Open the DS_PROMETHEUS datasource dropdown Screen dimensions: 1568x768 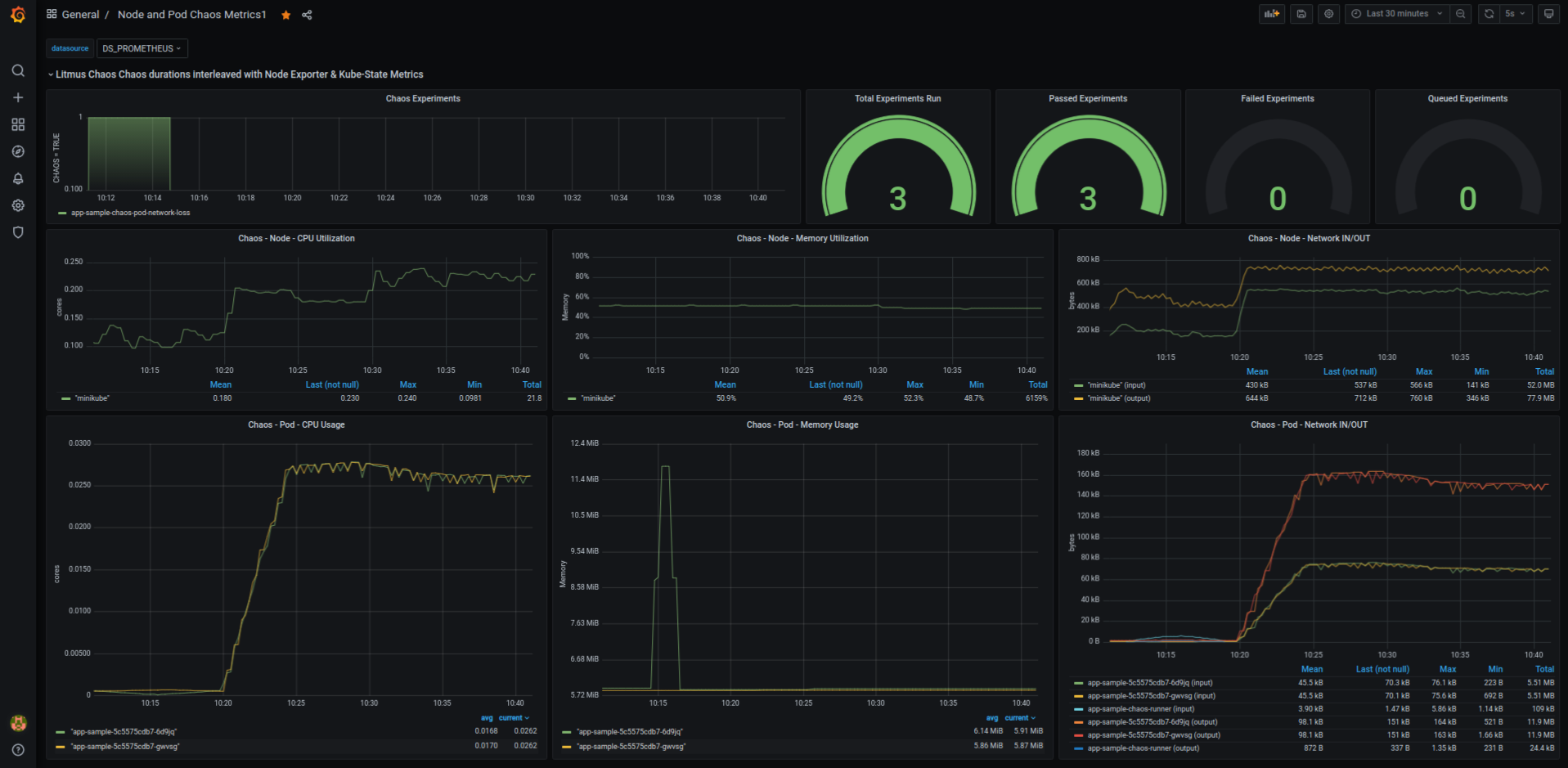[x=142, y=48]
